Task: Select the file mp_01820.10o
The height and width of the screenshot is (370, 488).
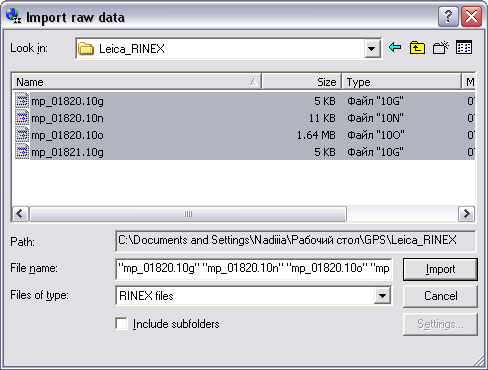Action: (x=67, y=135)
